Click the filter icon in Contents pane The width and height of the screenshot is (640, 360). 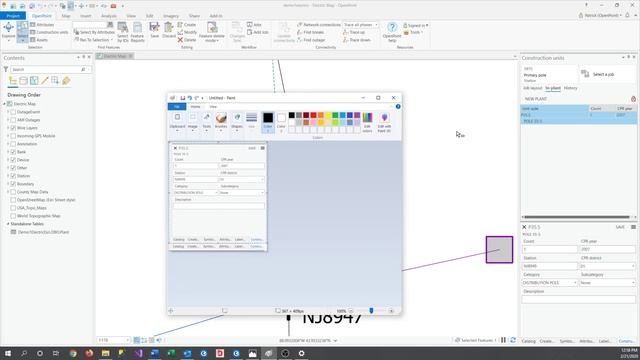(x=6, y=69)
